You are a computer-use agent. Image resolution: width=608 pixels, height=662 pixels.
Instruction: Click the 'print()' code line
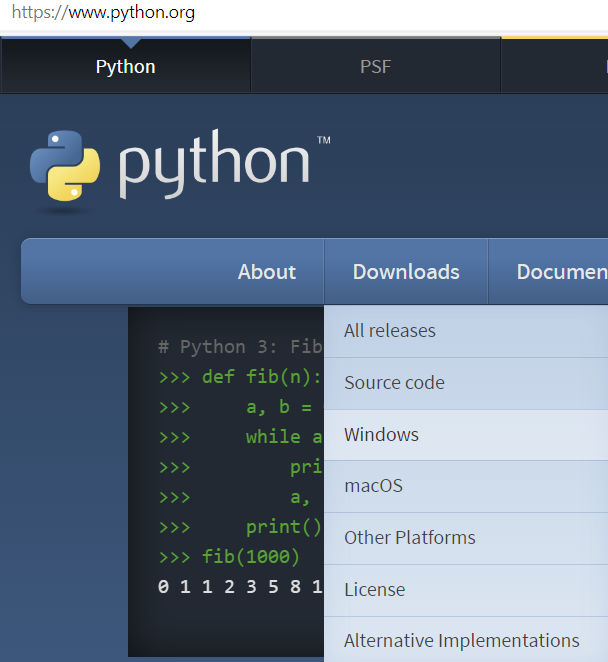(x=241, y=526)
